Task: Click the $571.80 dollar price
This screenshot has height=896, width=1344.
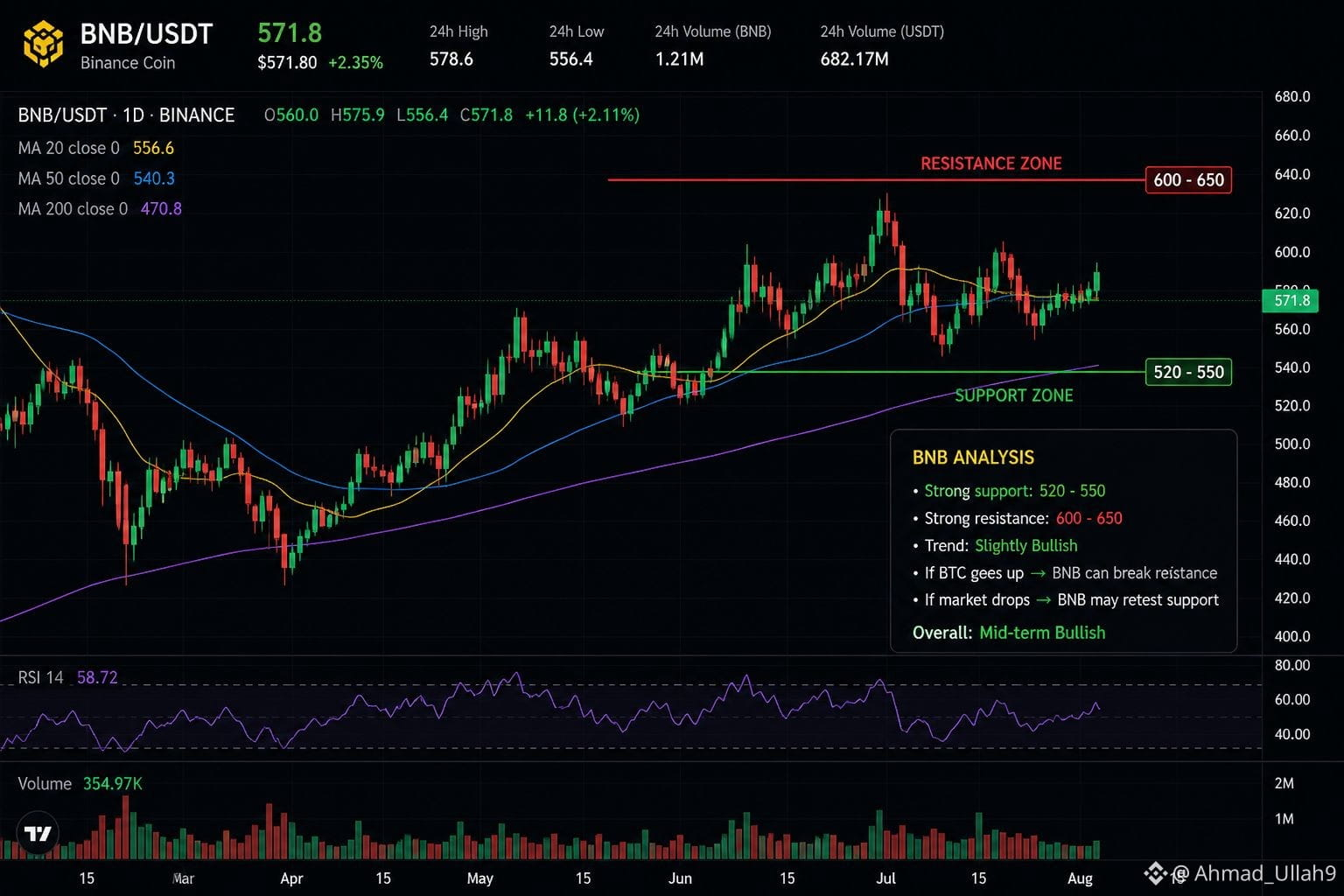Action: pyautogui.click(x=287, y=63)
